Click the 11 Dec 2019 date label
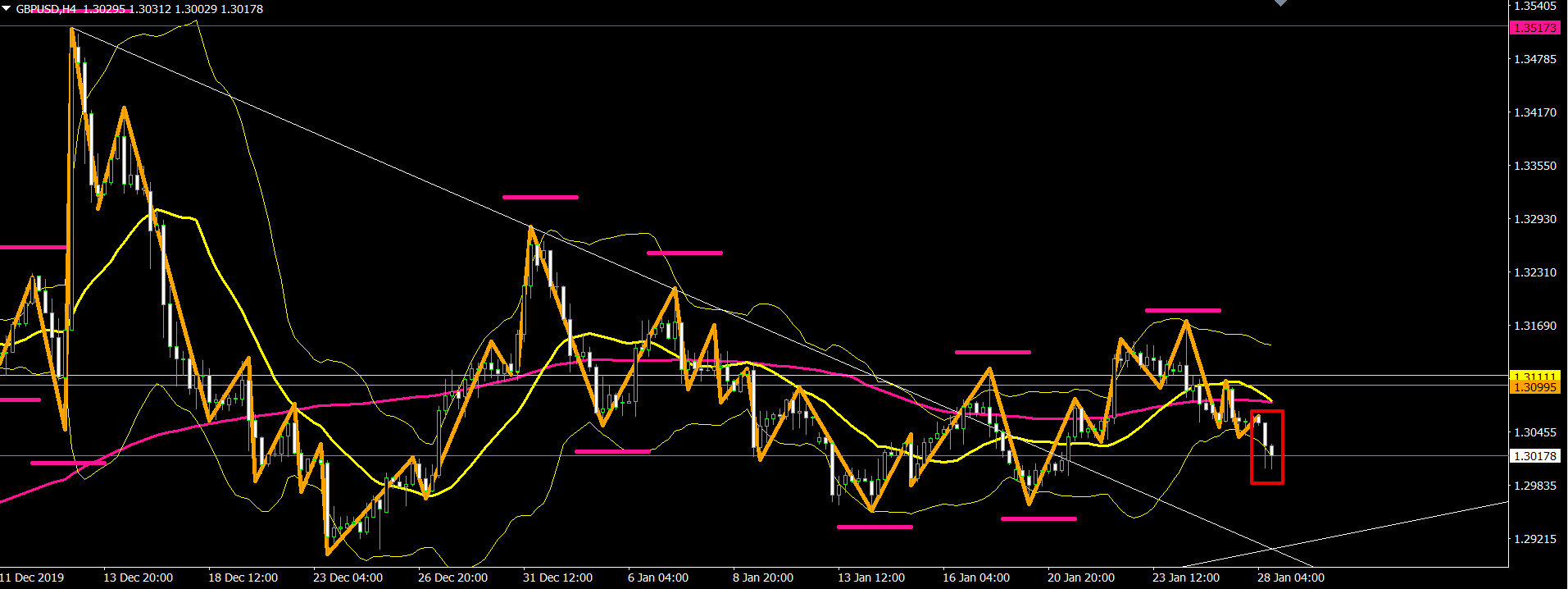This screenshot has height=589, width=1568. pos(32,578)
